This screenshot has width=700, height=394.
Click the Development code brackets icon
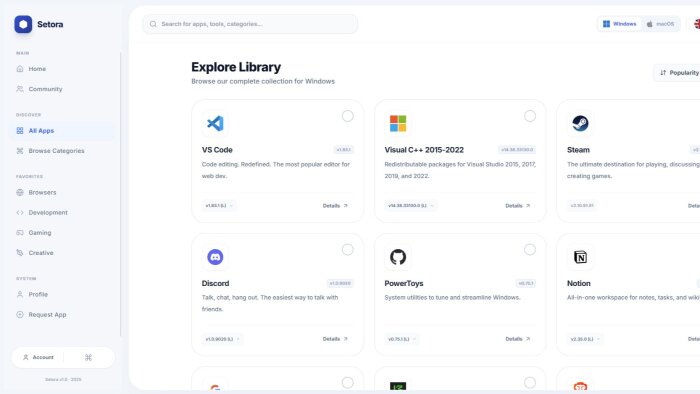(20, 212)
